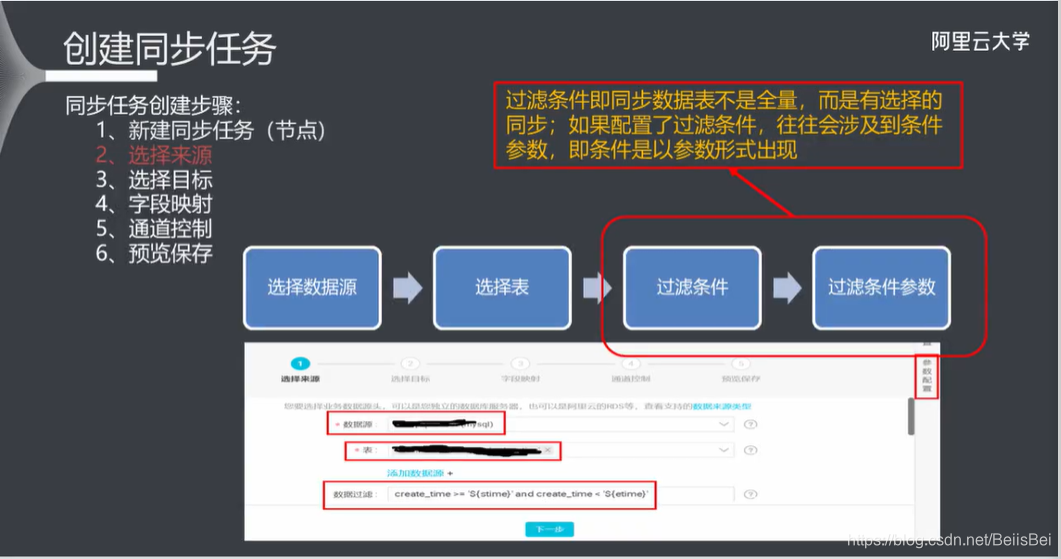Click the 数据源 field label
This screenshot has width=1061, height=559.
(358, 424)
